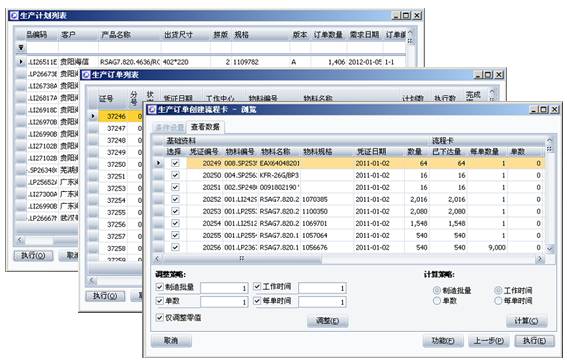Click the row indicator arrow beside order 37246

pos(93,116)
